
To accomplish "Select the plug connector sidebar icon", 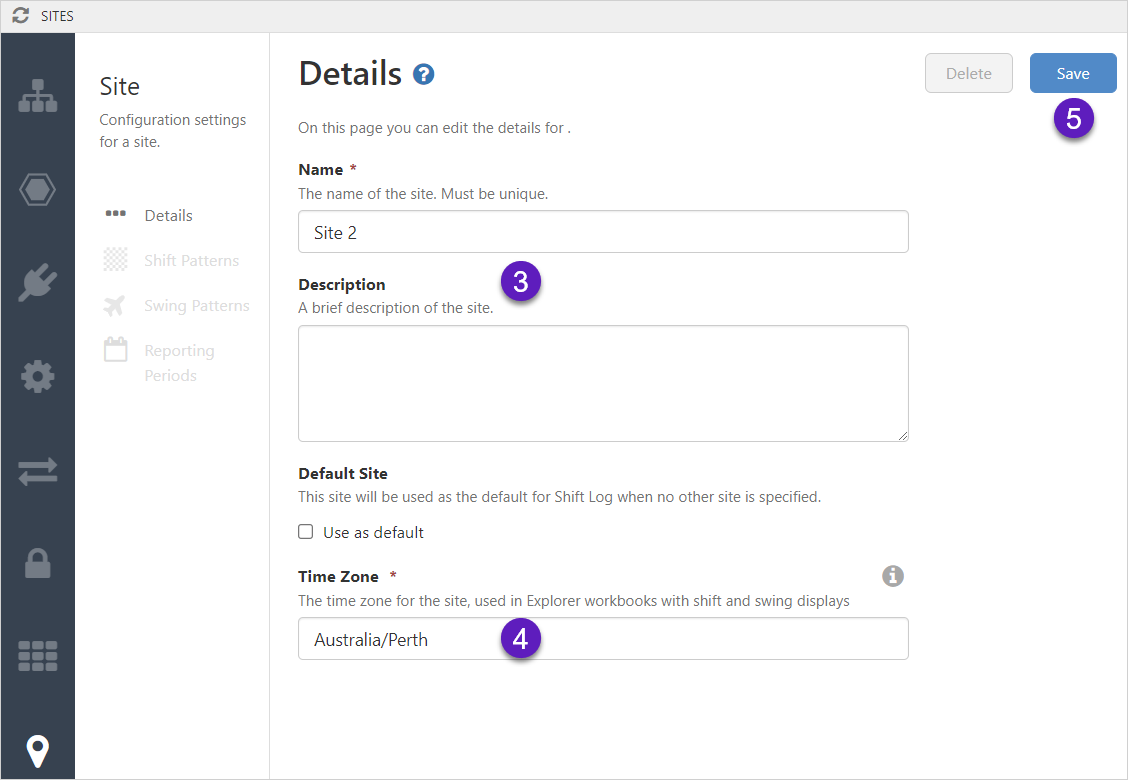I will [x=38, y=283].
